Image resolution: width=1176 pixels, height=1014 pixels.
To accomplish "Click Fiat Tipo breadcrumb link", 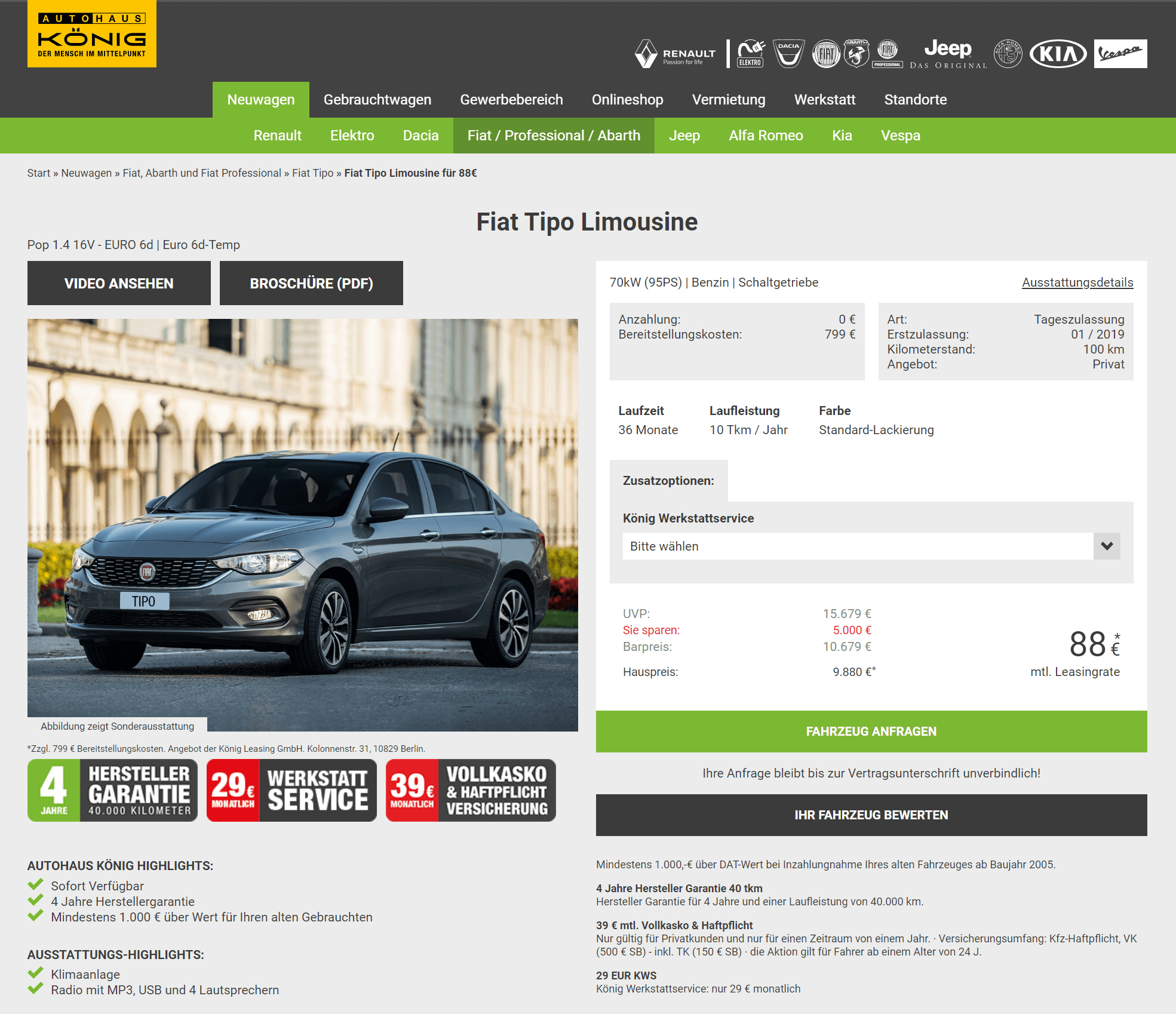I will 313,173.
